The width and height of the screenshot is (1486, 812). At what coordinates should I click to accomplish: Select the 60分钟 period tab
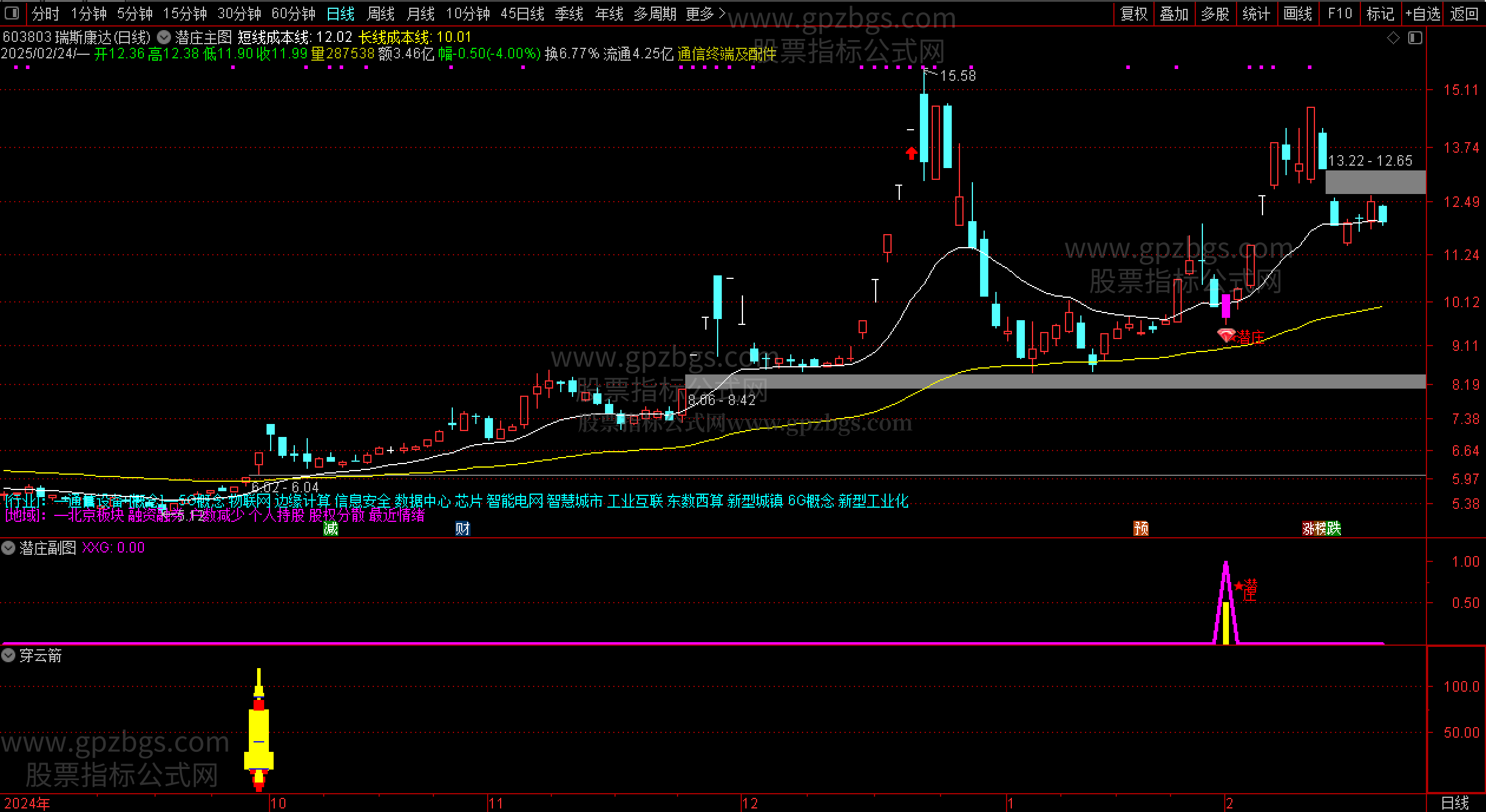(x=293, y=13)
